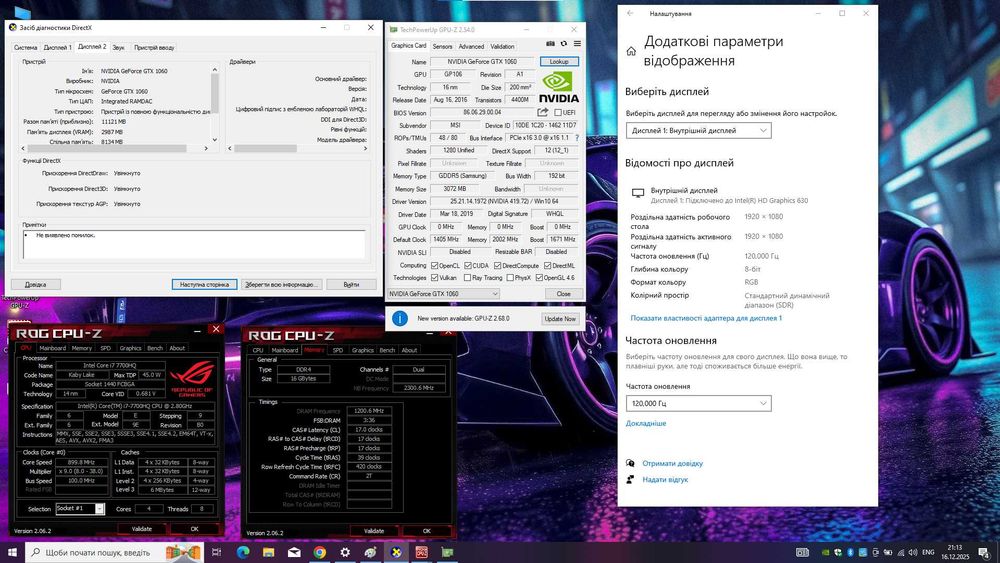This screenshot has height=563, width=1000.
Task: Click Close button in GPU-Z
Action: pos(563,294)
